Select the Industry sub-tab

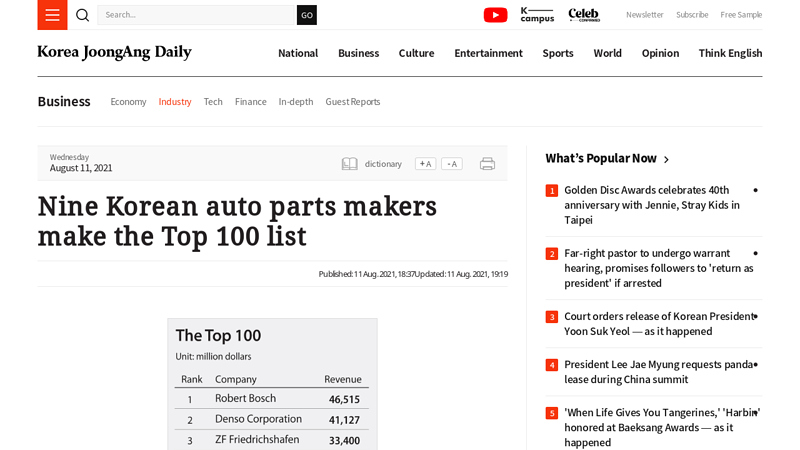click(175, 102)
